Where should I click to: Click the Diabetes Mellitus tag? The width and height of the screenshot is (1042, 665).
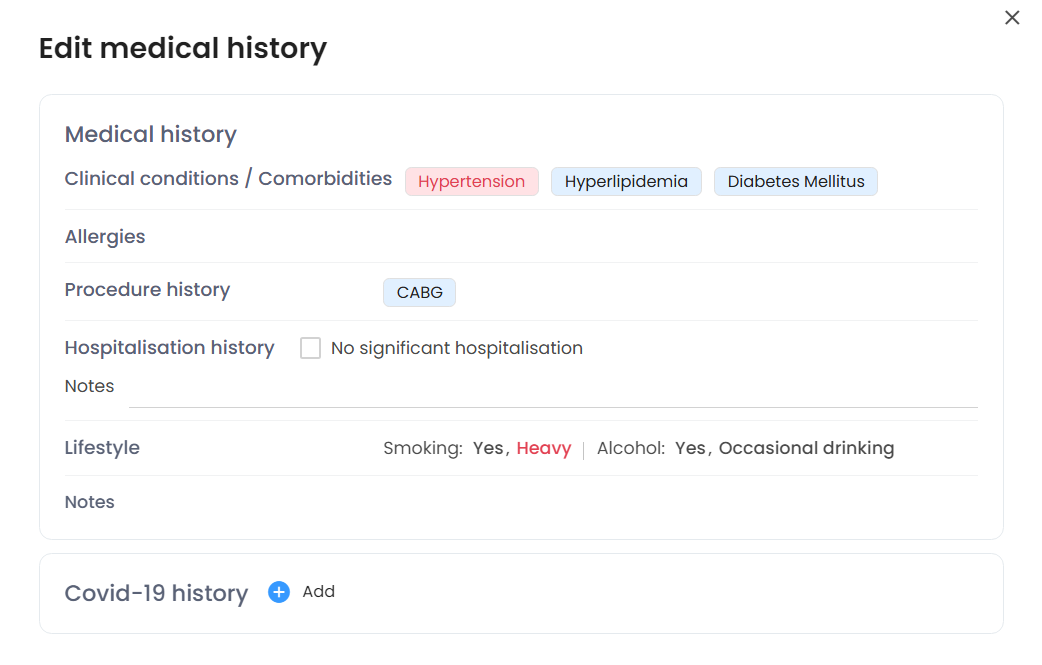(795, 182)
